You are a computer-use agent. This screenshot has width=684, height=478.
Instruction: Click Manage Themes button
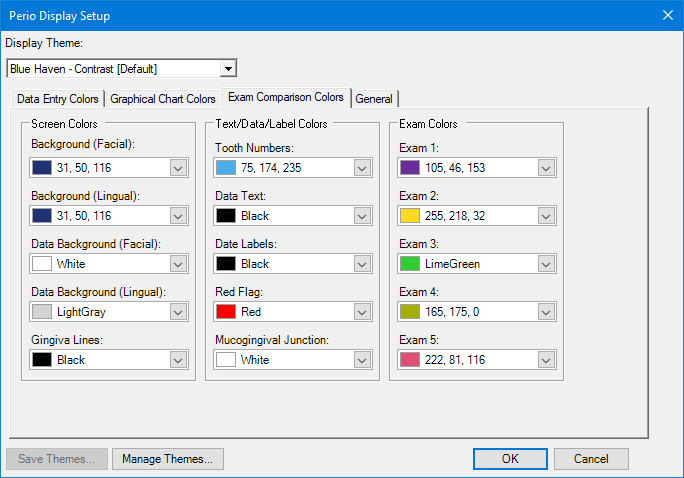click(167, 459)
